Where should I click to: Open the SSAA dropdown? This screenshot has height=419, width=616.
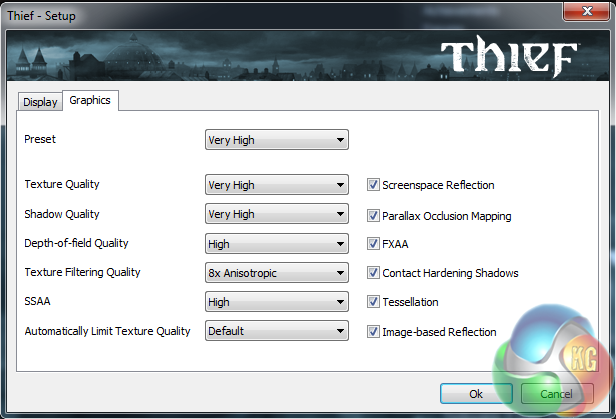click(277, 302)
